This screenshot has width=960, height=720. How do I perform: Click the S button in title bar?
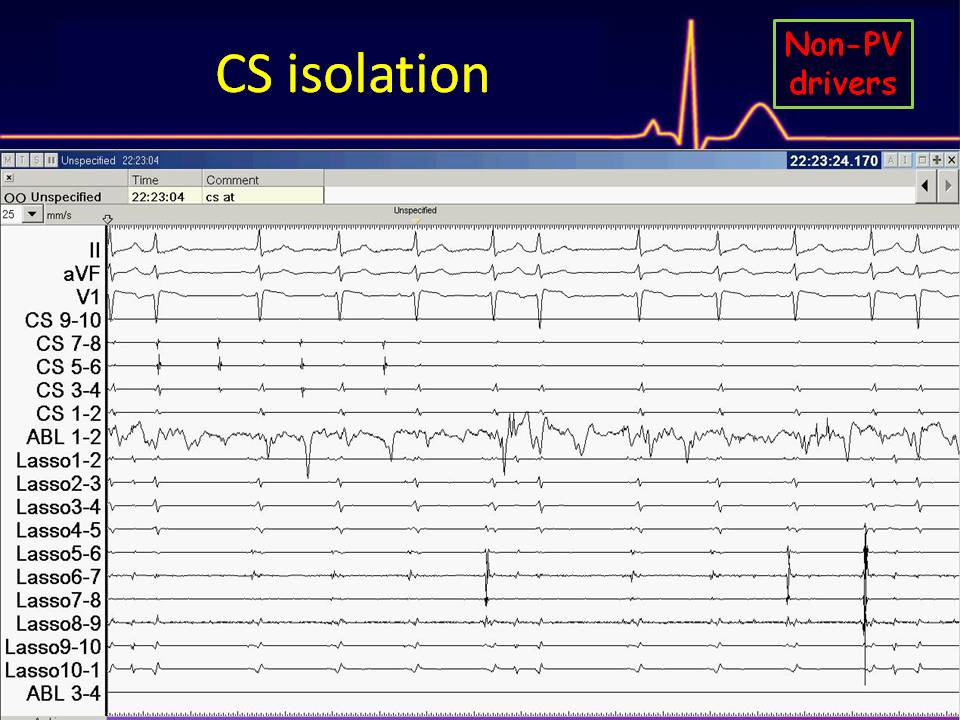pos(37,160)
